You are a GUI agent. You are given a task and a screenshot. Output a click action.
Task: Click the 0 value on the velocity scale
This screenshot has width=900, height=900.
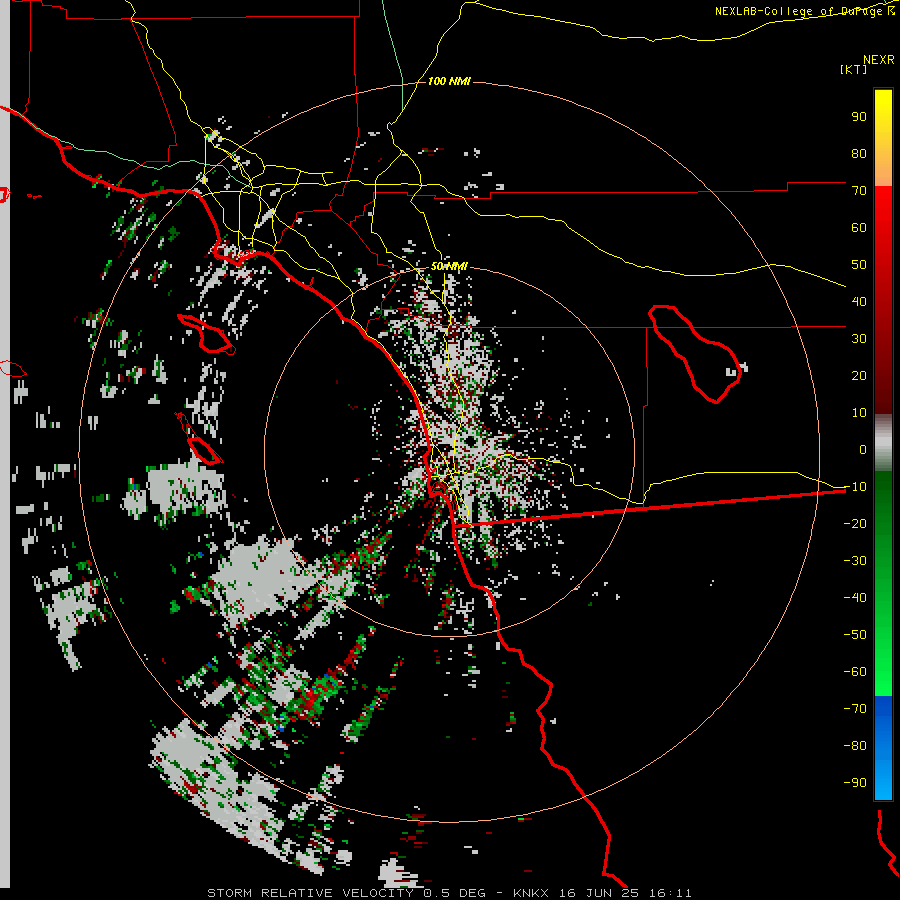pyautogui.click(x=863, y=449)
